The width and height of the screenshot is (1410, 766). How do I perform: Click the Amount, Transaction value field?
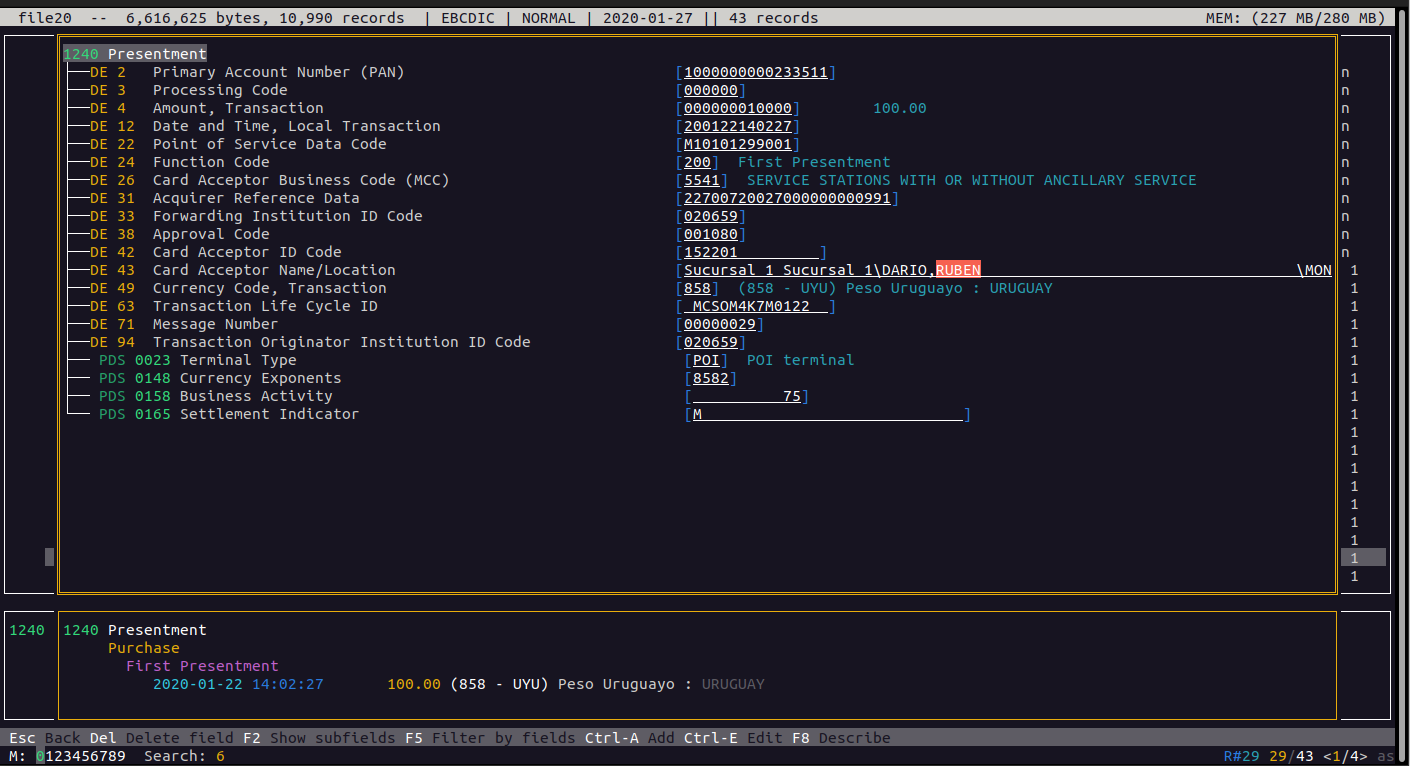click(x=738, y=108)
